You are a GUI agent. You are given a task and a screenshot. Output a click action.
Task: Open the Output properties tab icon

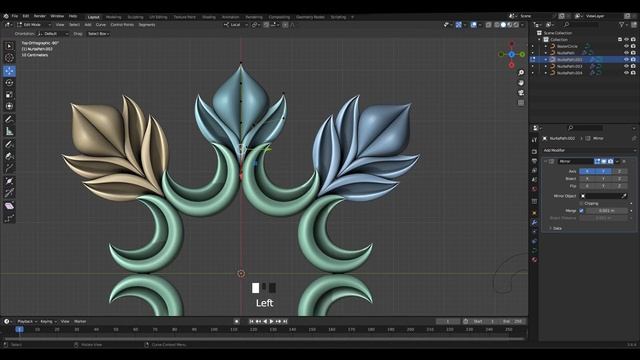tap(534, 161)
